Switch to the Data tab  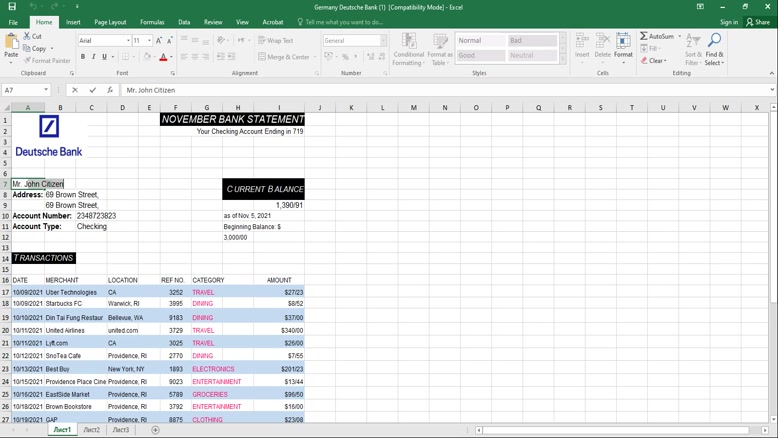point(184,22)
